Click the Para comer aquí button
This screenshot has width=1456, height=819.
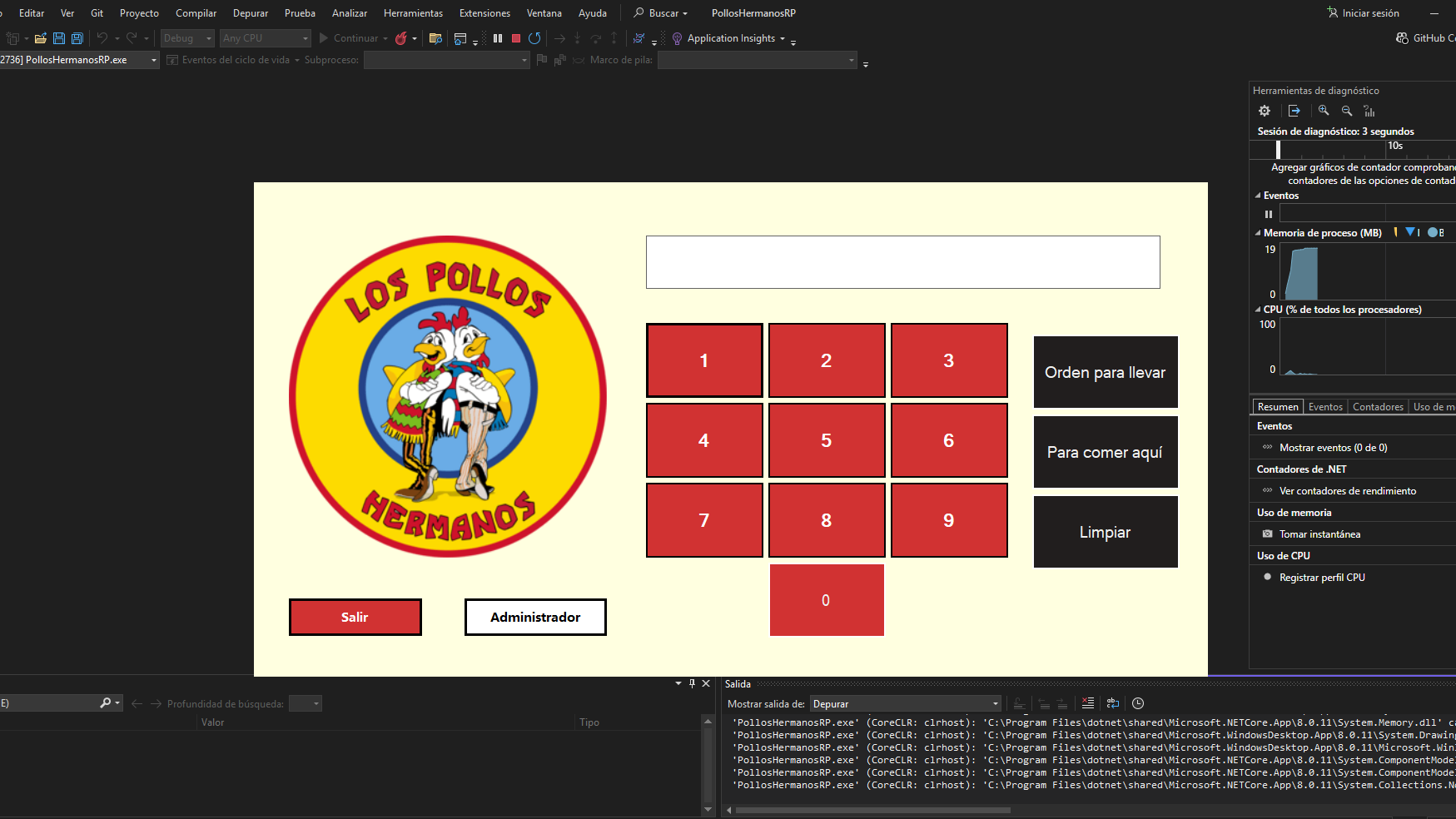(x=1106, y=452)
